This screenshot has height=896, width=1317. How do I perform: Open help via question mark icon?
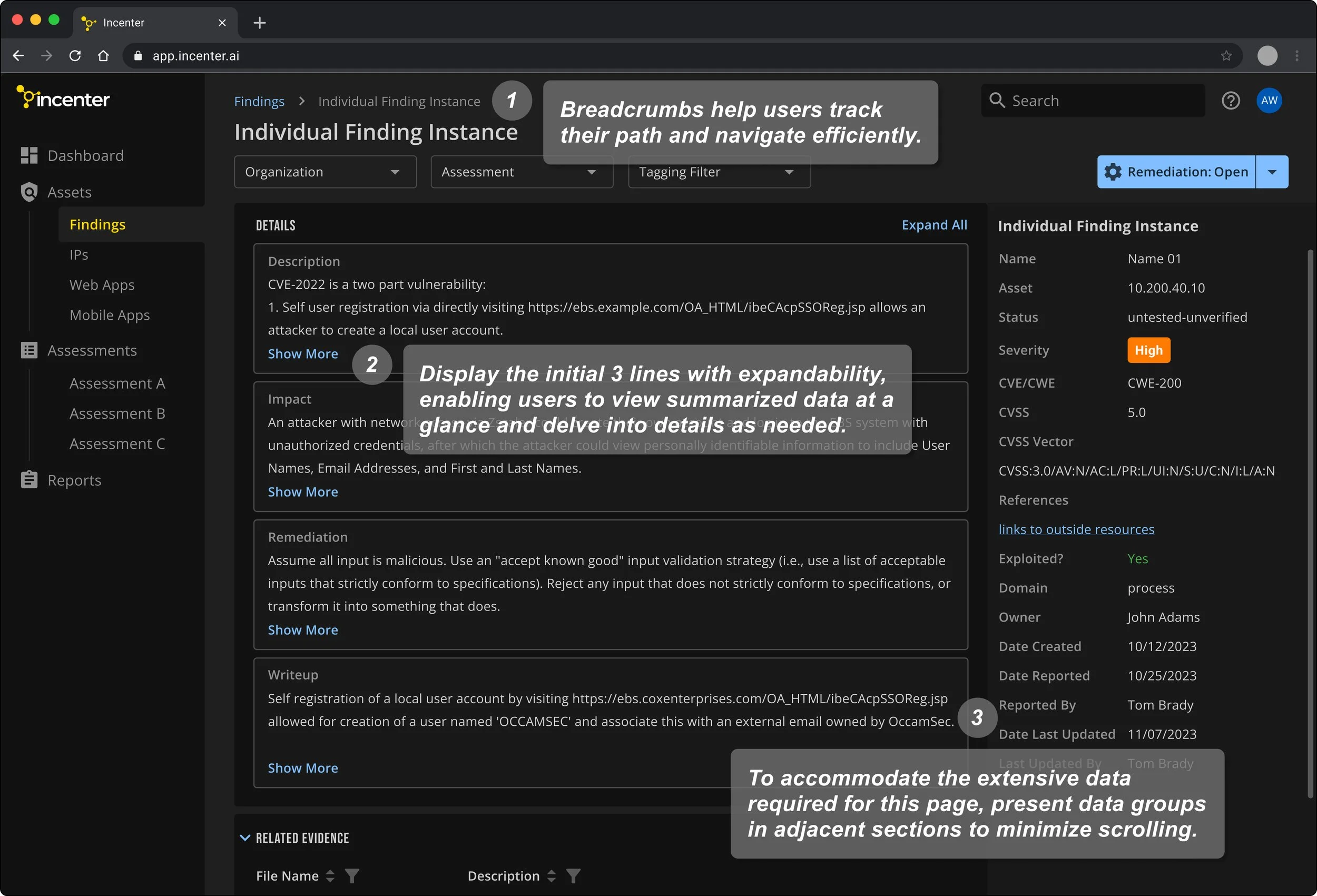[x=1230, y=101]
